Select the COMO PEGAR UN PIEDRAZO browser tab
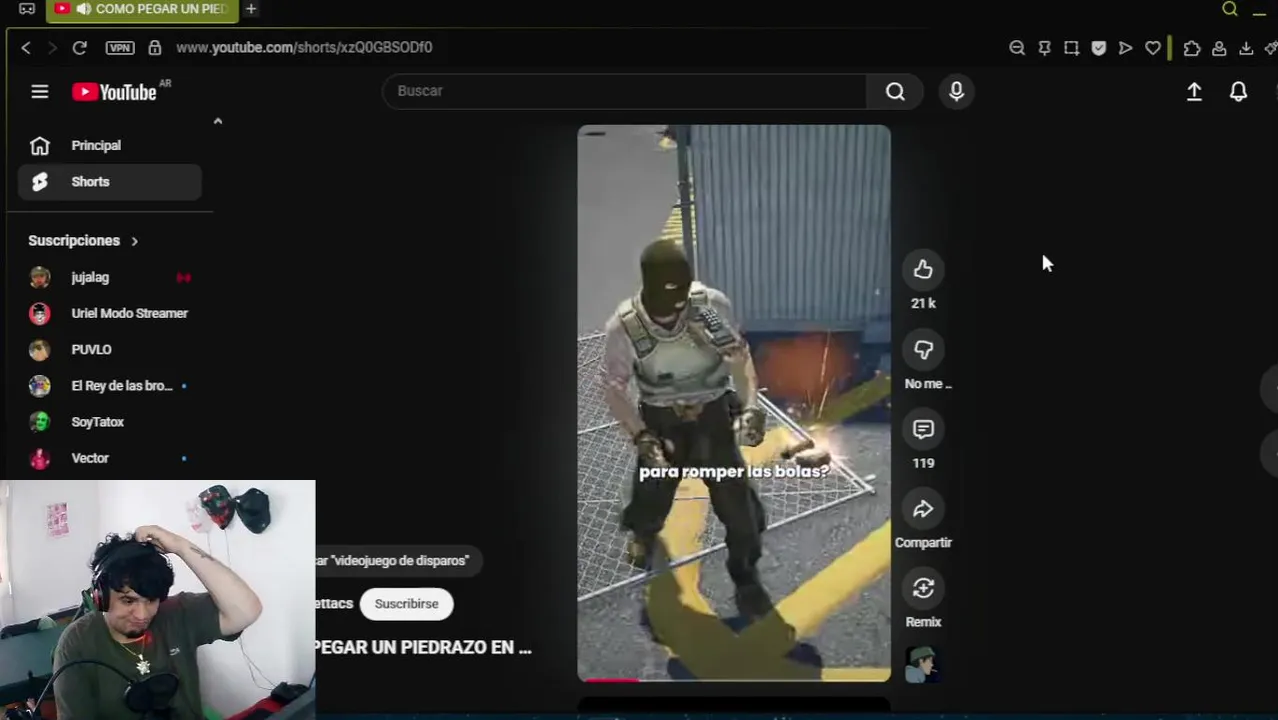This screenshot has width=1278, height=720. (x=143, y=9)
